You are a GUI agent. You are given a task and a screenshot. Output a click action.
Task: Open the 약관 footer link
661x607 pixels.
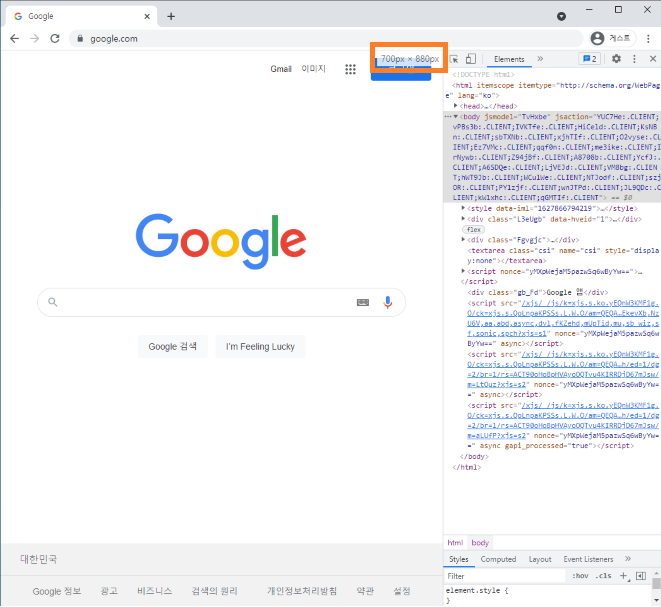[x=365, y=591]
